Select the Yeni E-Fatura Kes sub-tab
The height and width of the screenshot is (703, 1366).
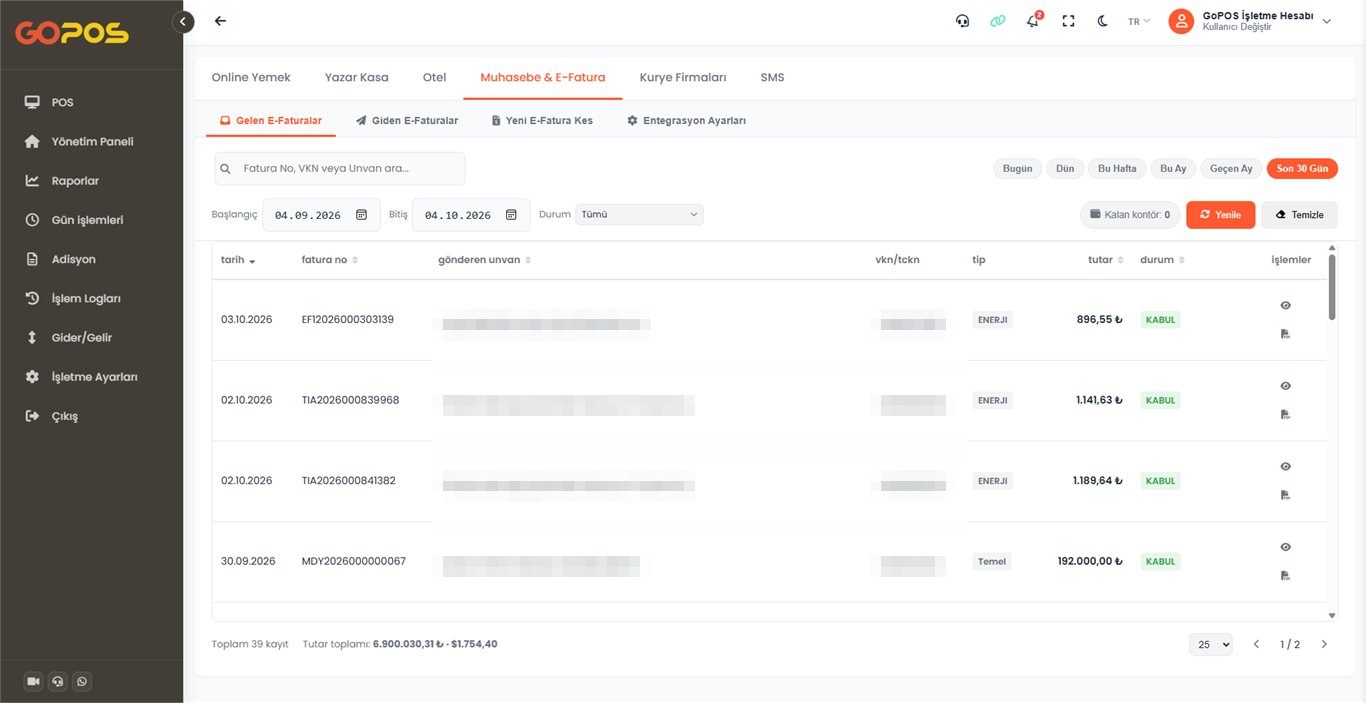(x=542, y=121)
